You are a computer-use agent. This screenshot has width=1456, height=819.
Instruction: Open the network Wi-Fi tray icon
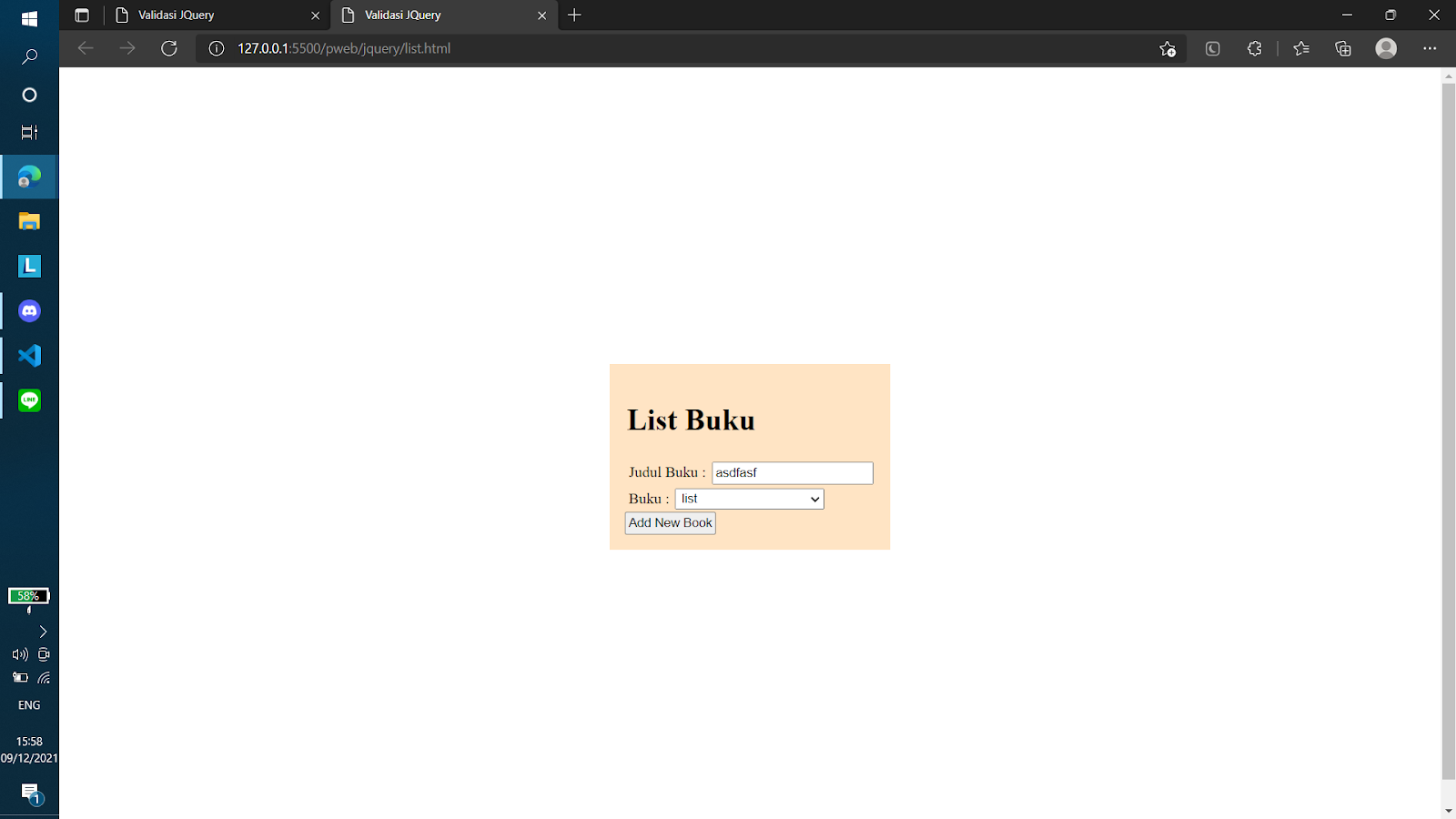pos(44,678)
